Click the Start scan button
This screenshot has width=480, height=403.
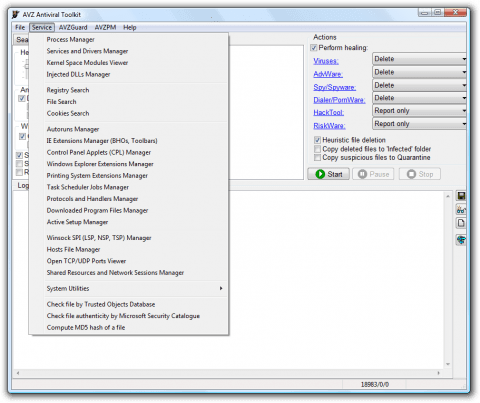click(x=328, y=174)
